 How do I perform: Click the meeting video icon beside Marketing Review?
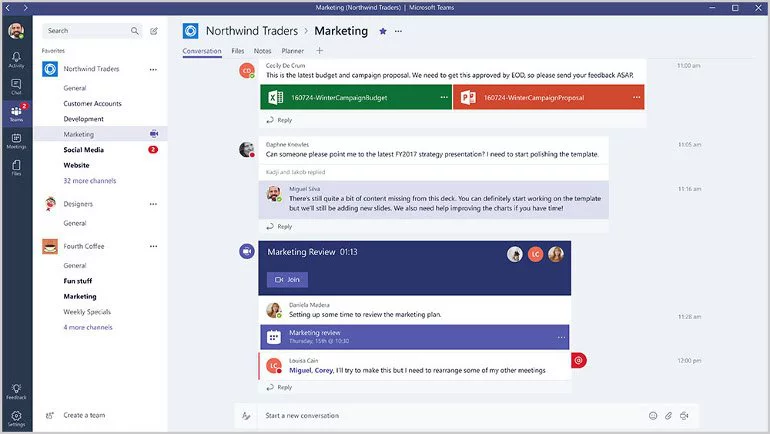[247, 251]
